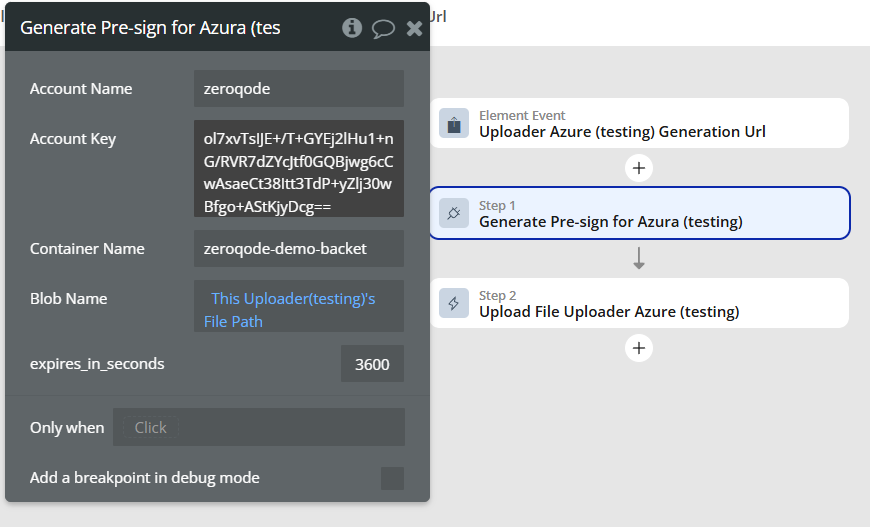The height and width of the screenshot is (527, 870).
Task: Add a step after Step 2
Action: pyautogui.click(x=639, y=348)
